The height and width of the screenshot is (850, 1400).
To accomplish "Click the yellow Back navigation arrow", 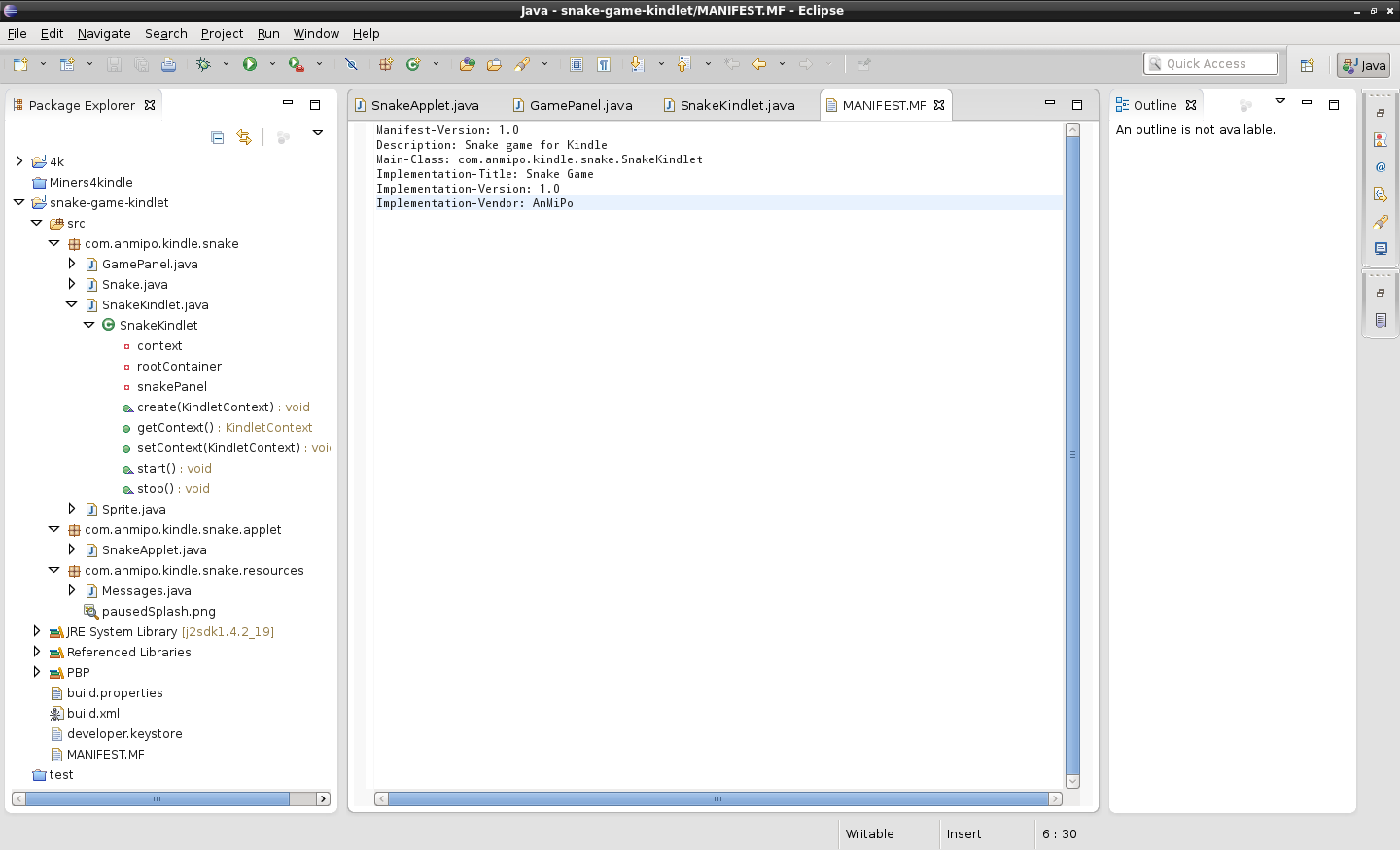I will click(759, 64).
